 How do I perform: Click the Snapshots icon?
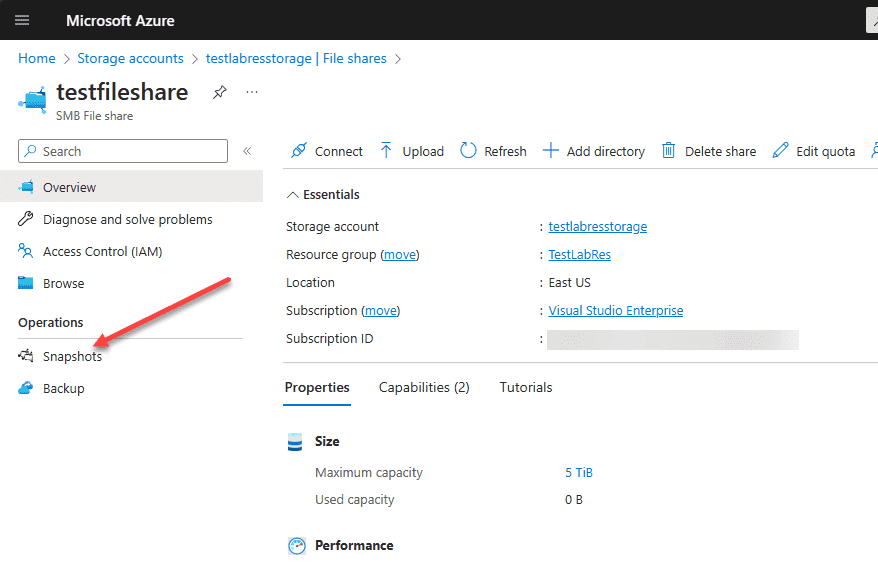(x=26, y=355)
